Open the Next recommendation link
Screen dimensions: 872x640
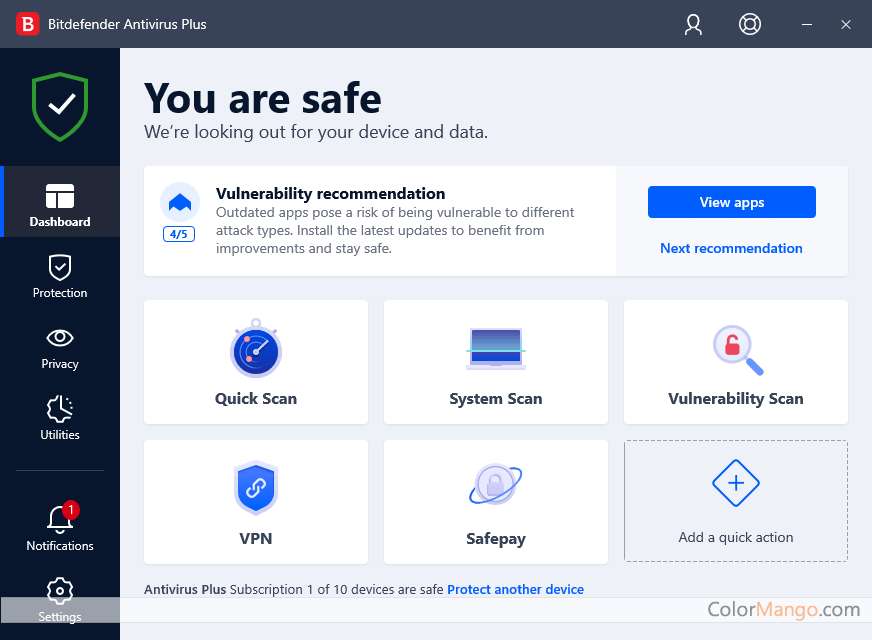click(731, 248)
